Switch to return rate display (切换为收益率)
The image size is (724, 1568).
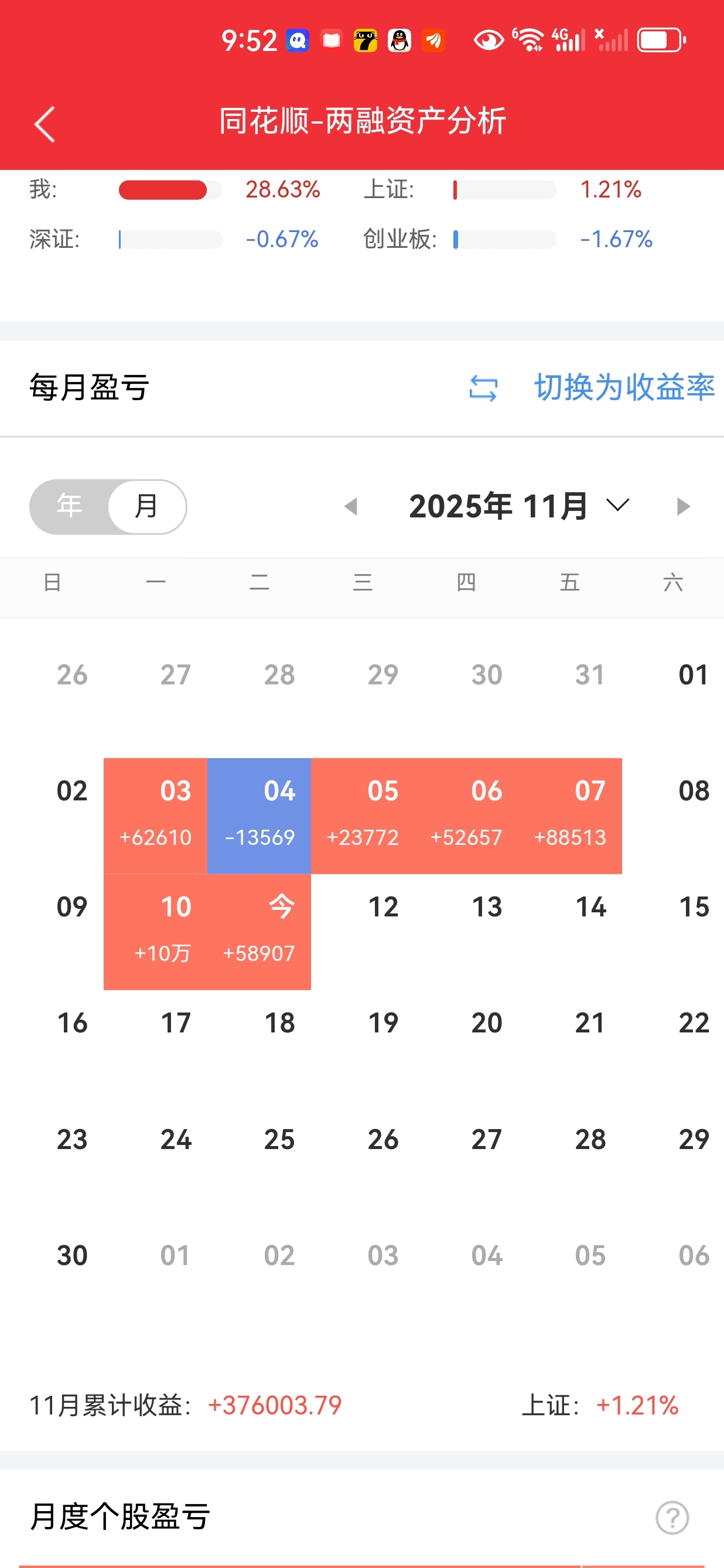pos(624,388)
